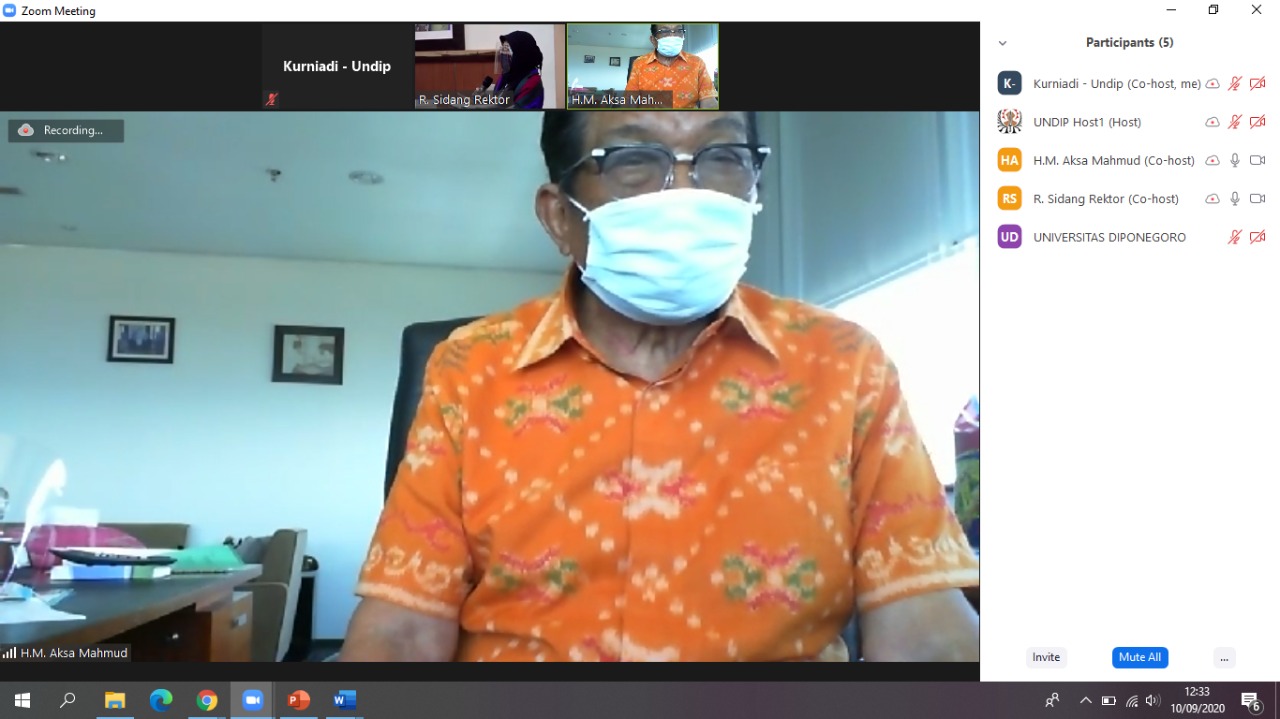This screenshot has width=1280, height=719.
Task: Click the Invite button
Action: pyautogui.click(x=1046, y=657)
